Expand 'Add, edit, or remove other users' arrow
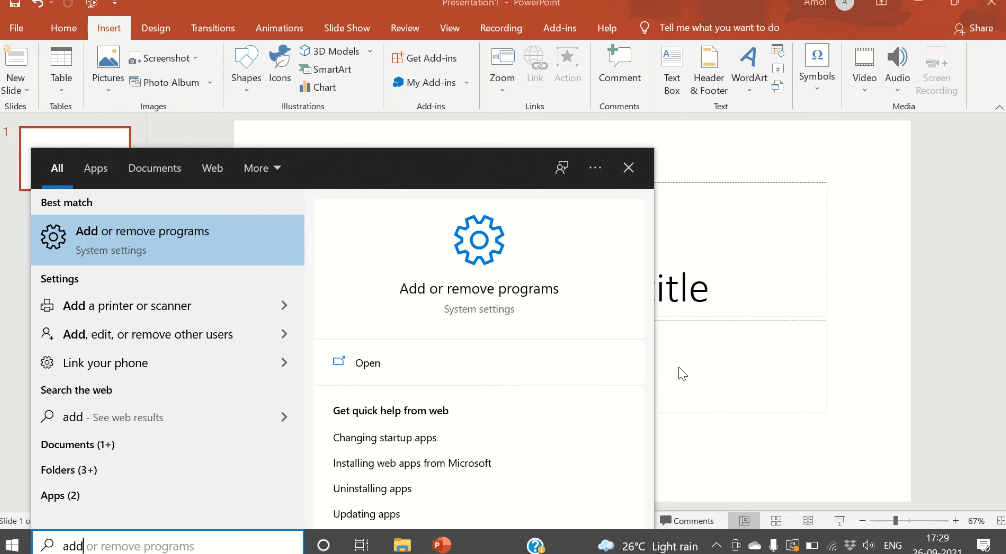Image resolution: width=1006 pixels, height=554 pixels. coord(284,334)
